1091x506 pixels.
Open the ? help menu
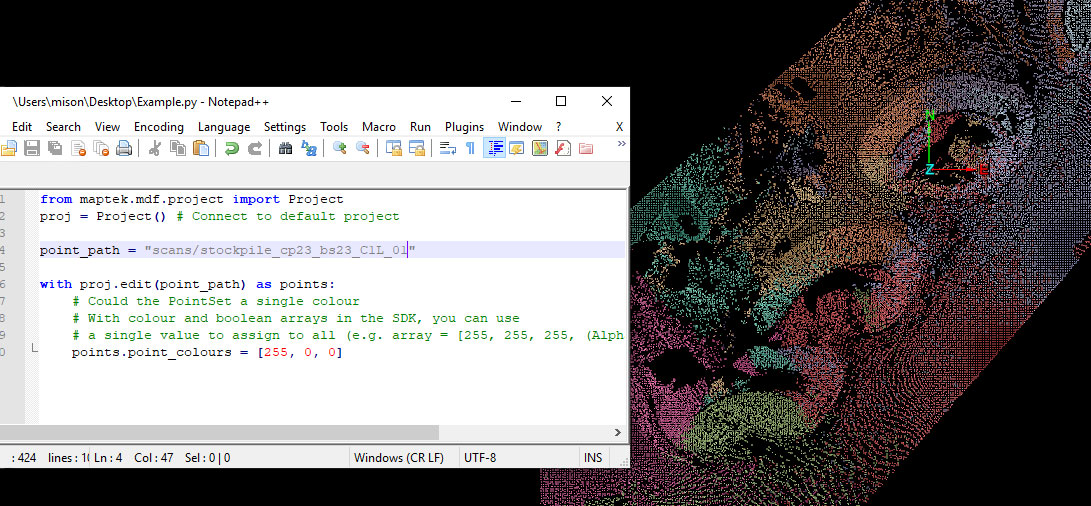(558, 127)
